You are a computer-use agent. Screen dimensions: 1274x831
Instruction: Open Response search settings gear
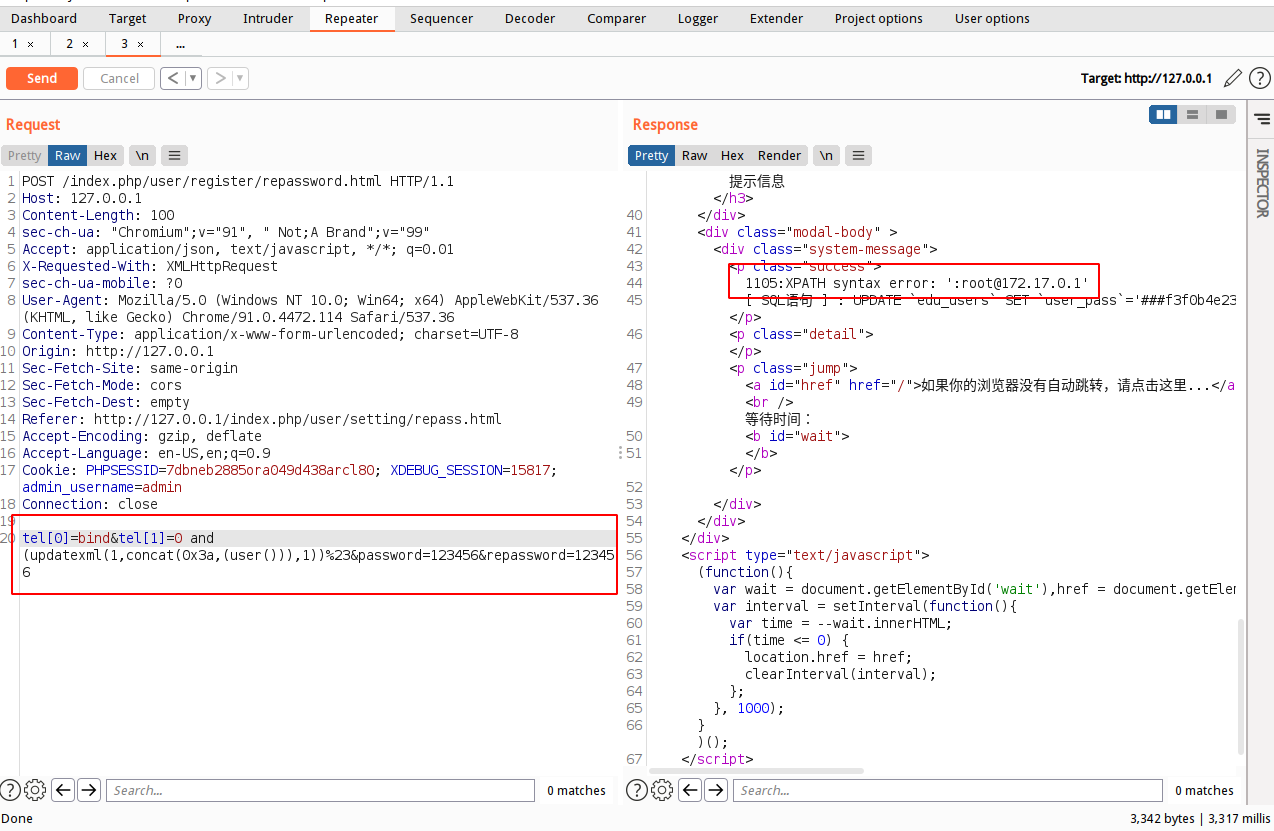tap(661, 790)
